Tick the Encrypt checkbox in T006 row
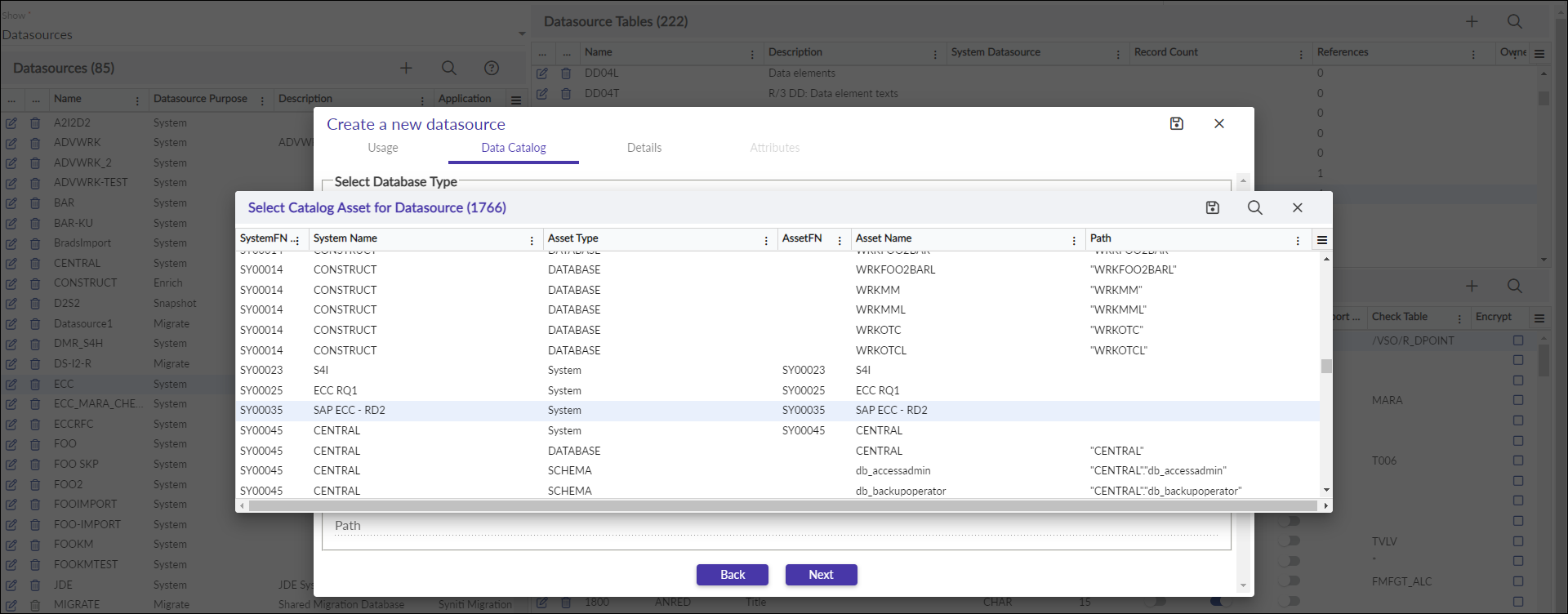The width and height of the screenshot is (1568, 614). coord(1518,461)
